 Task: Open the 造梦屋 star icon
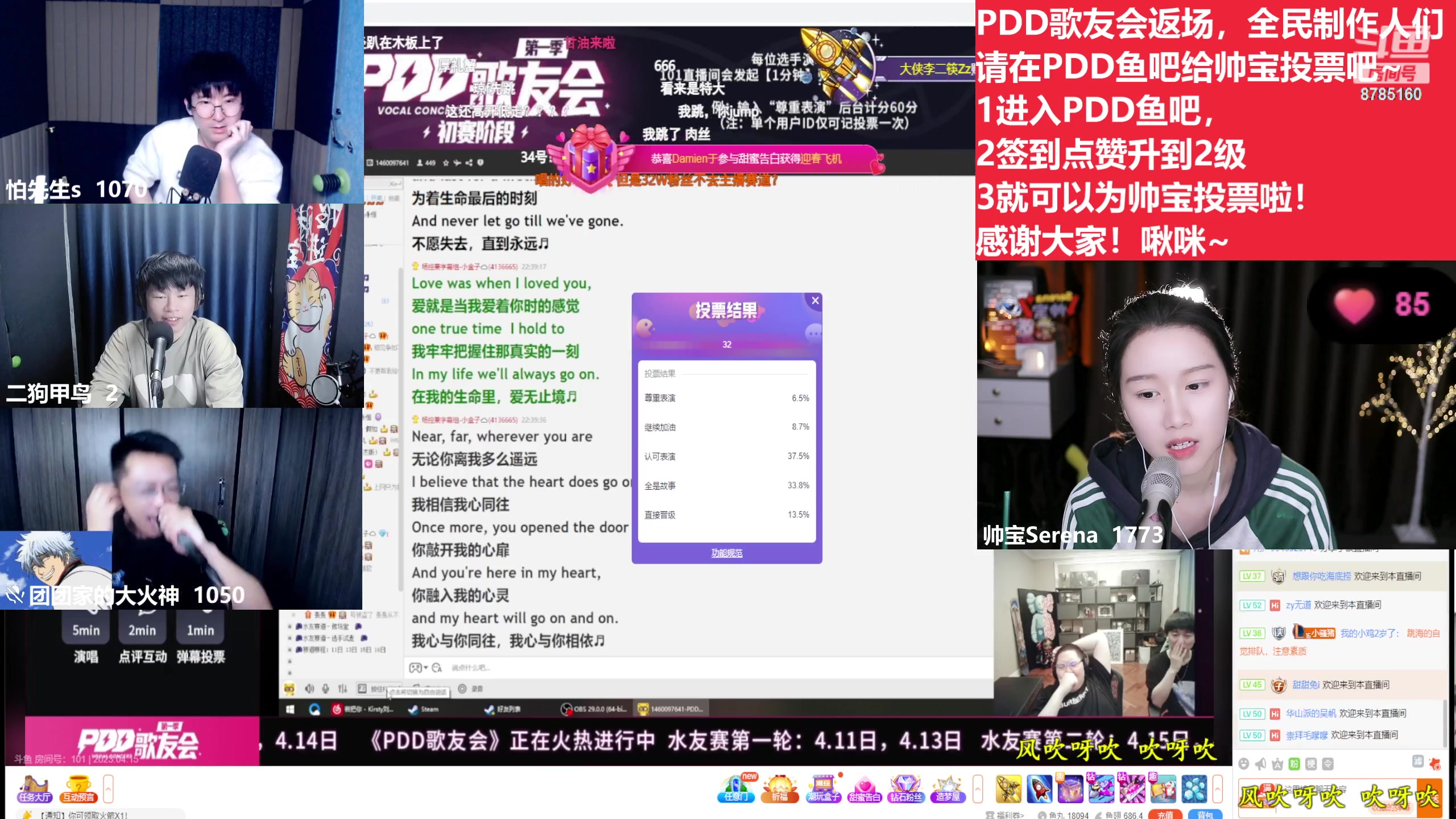tap(948, 789)
